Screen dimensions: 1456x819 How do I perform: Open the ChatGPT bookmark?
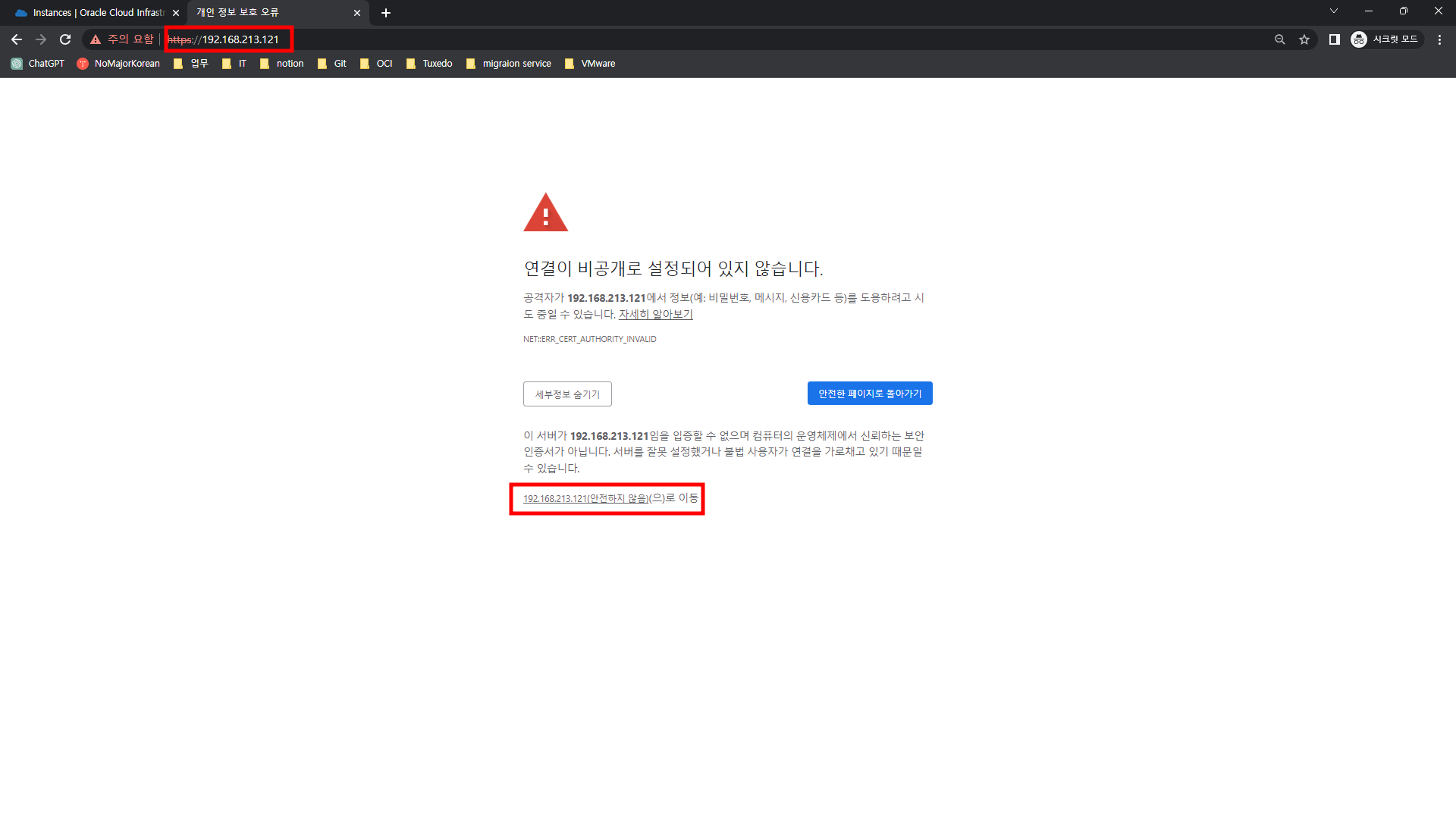38,64
